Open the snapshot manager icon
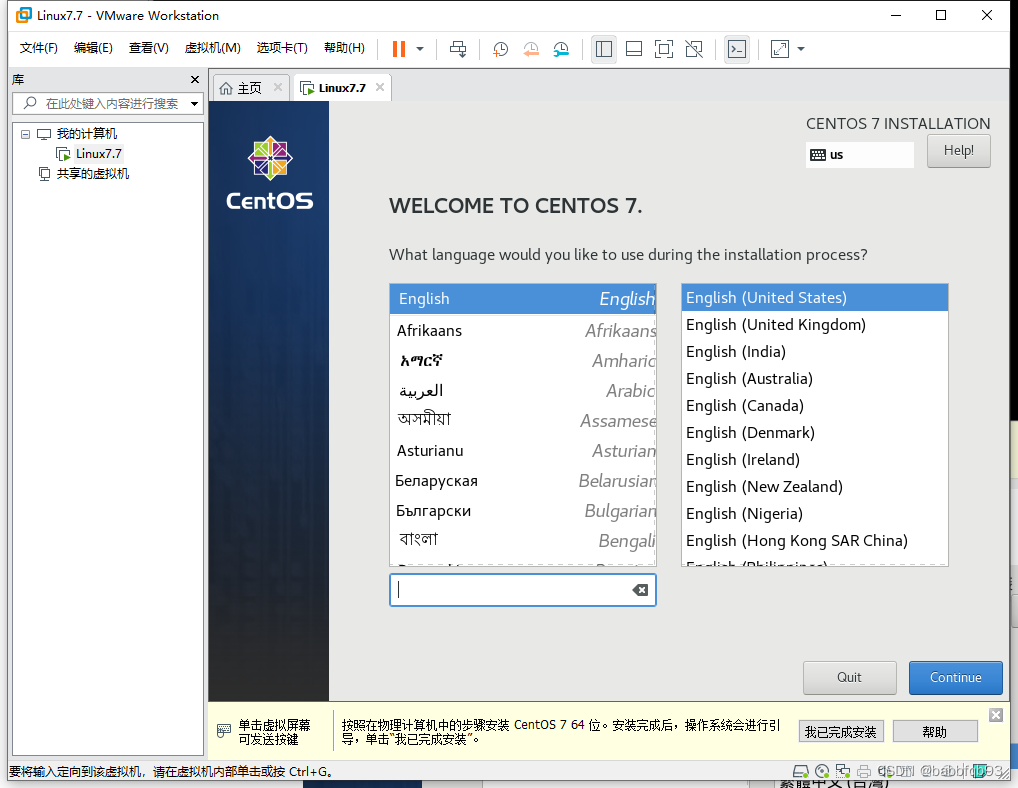The height and width of the screenshot is (788, 1018). tap(561, 49)
